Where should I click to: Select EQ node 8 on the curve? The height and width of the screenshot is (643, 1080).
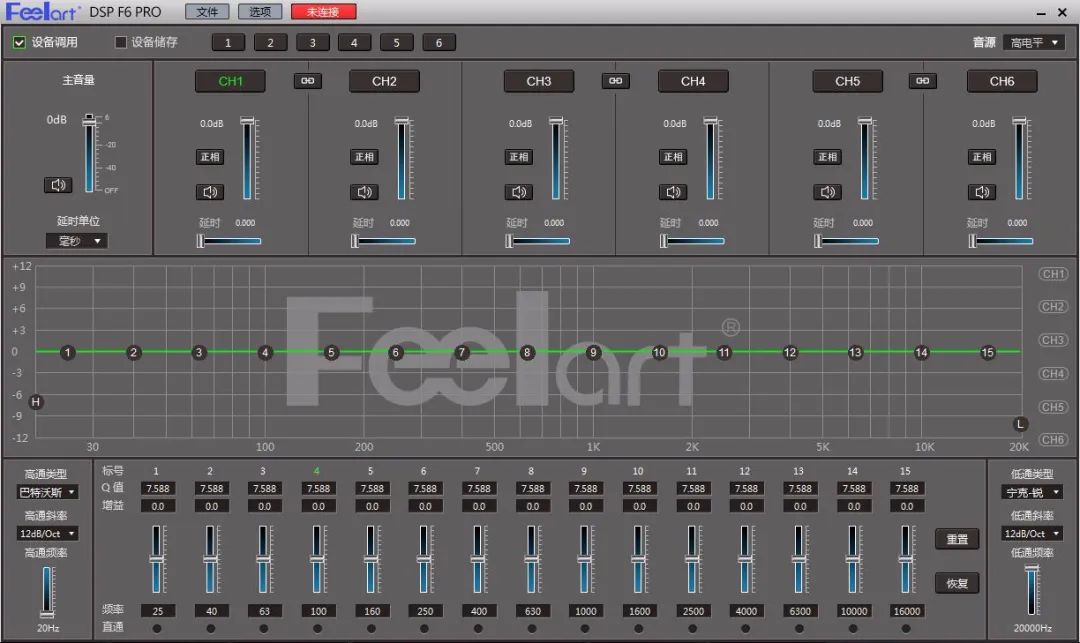tap(527, 352)
